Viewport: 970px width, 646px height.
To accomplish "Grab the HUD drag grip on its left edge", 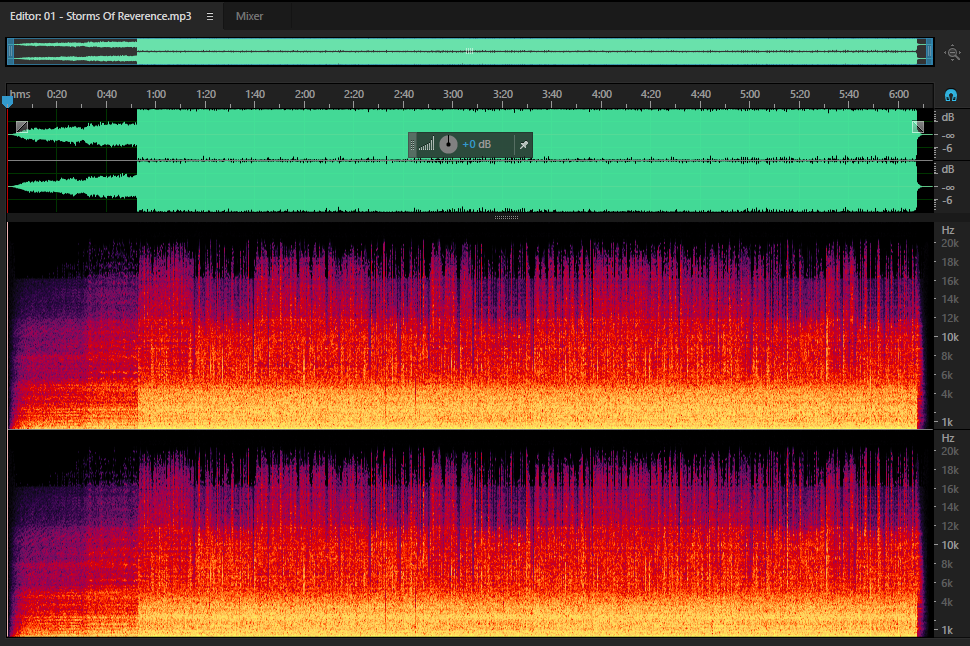I will coord(413,145).
